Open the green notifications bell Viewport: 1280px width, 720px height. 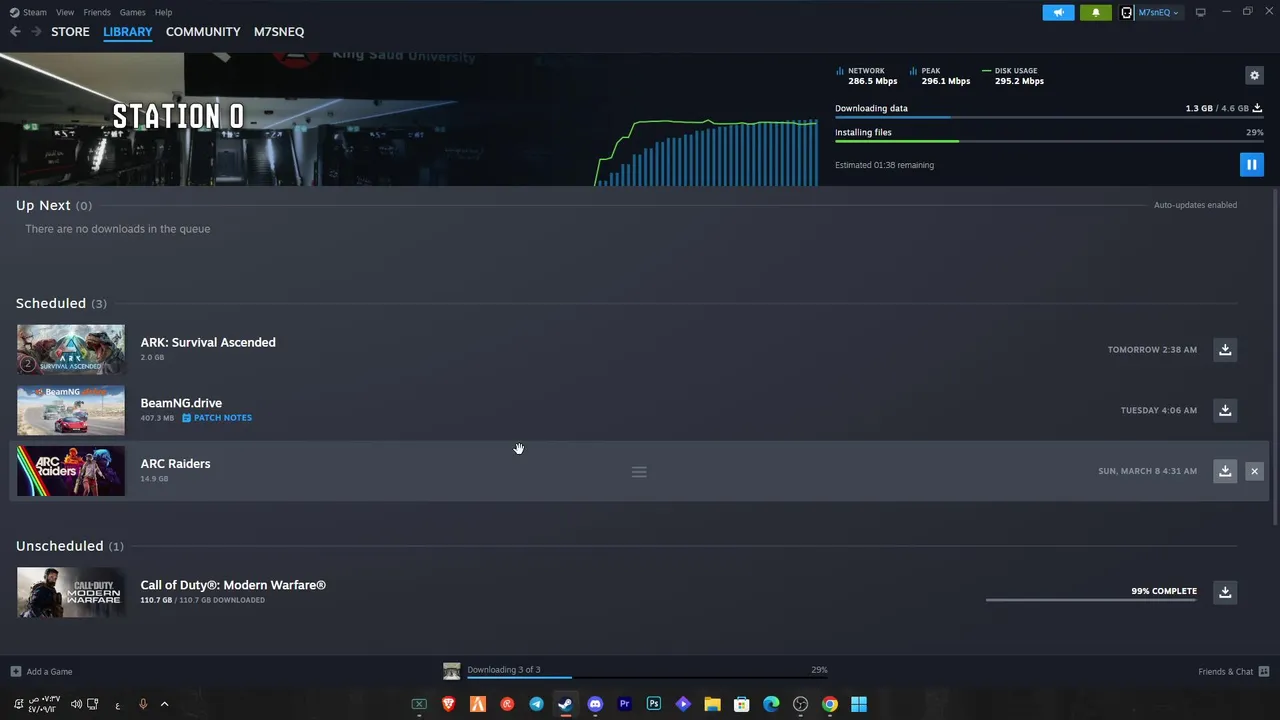click(1095, 12)
